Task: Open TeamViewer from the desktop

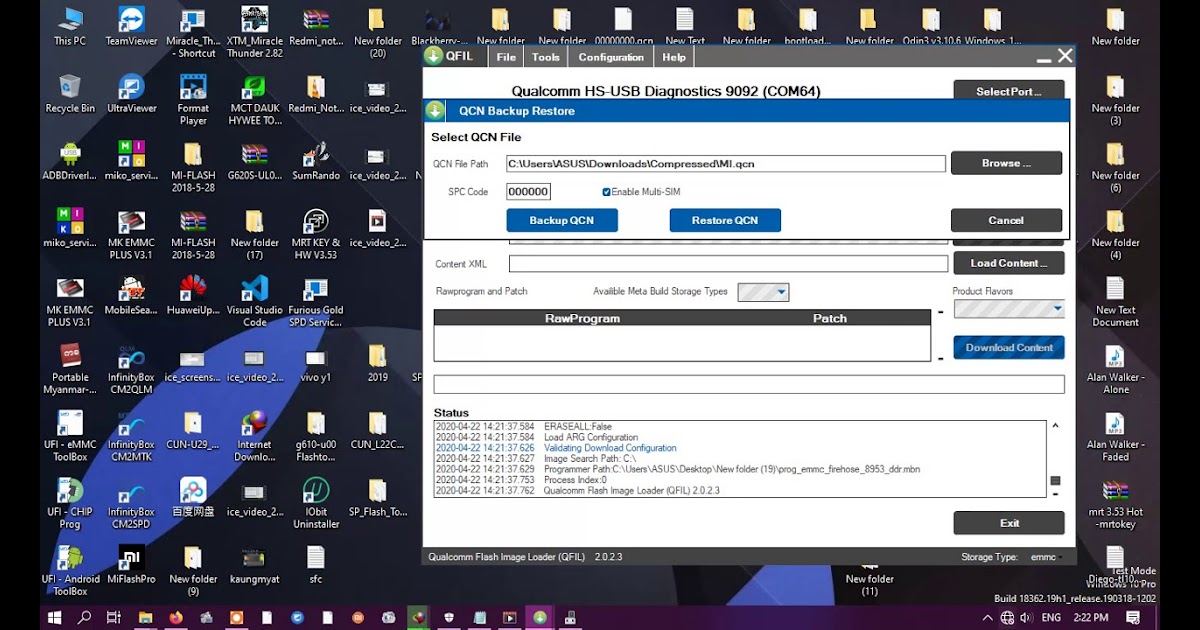Action: 131,27
